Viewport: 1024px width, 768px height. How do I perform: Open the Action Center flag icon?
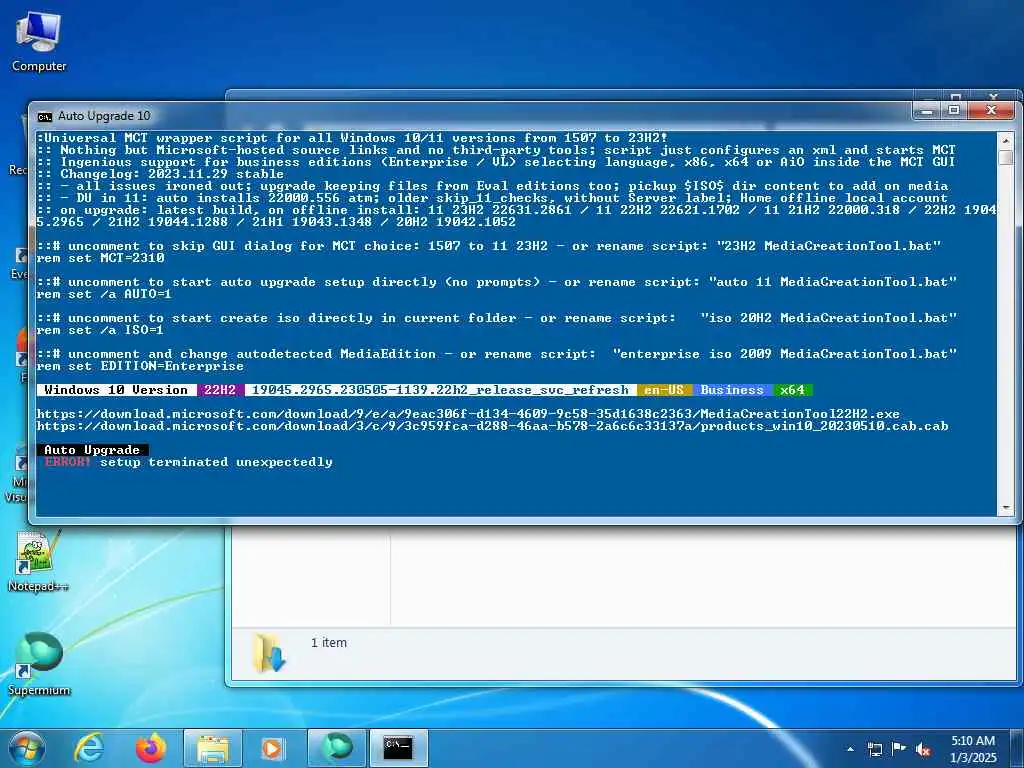[899, 749]
